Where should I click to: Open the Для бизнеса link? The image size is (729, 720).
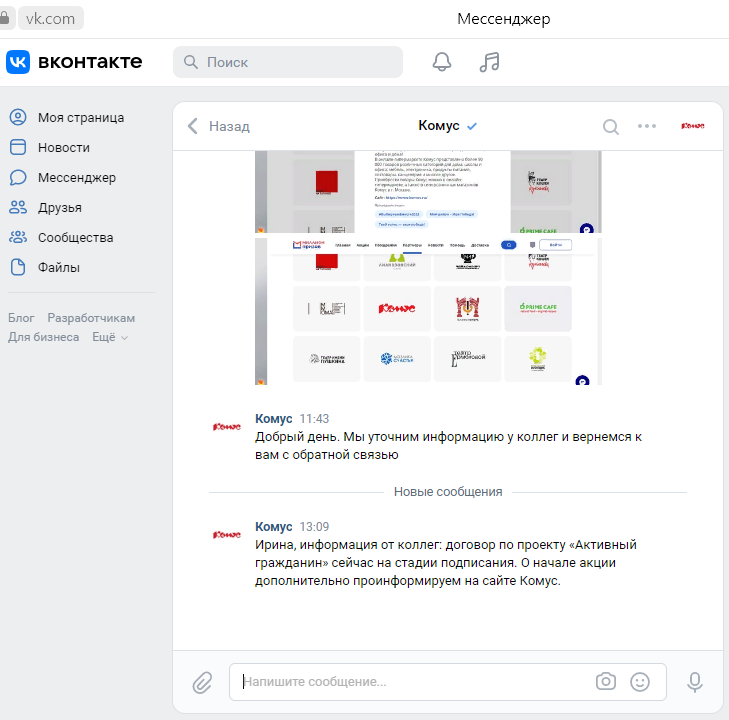[43, 337]
